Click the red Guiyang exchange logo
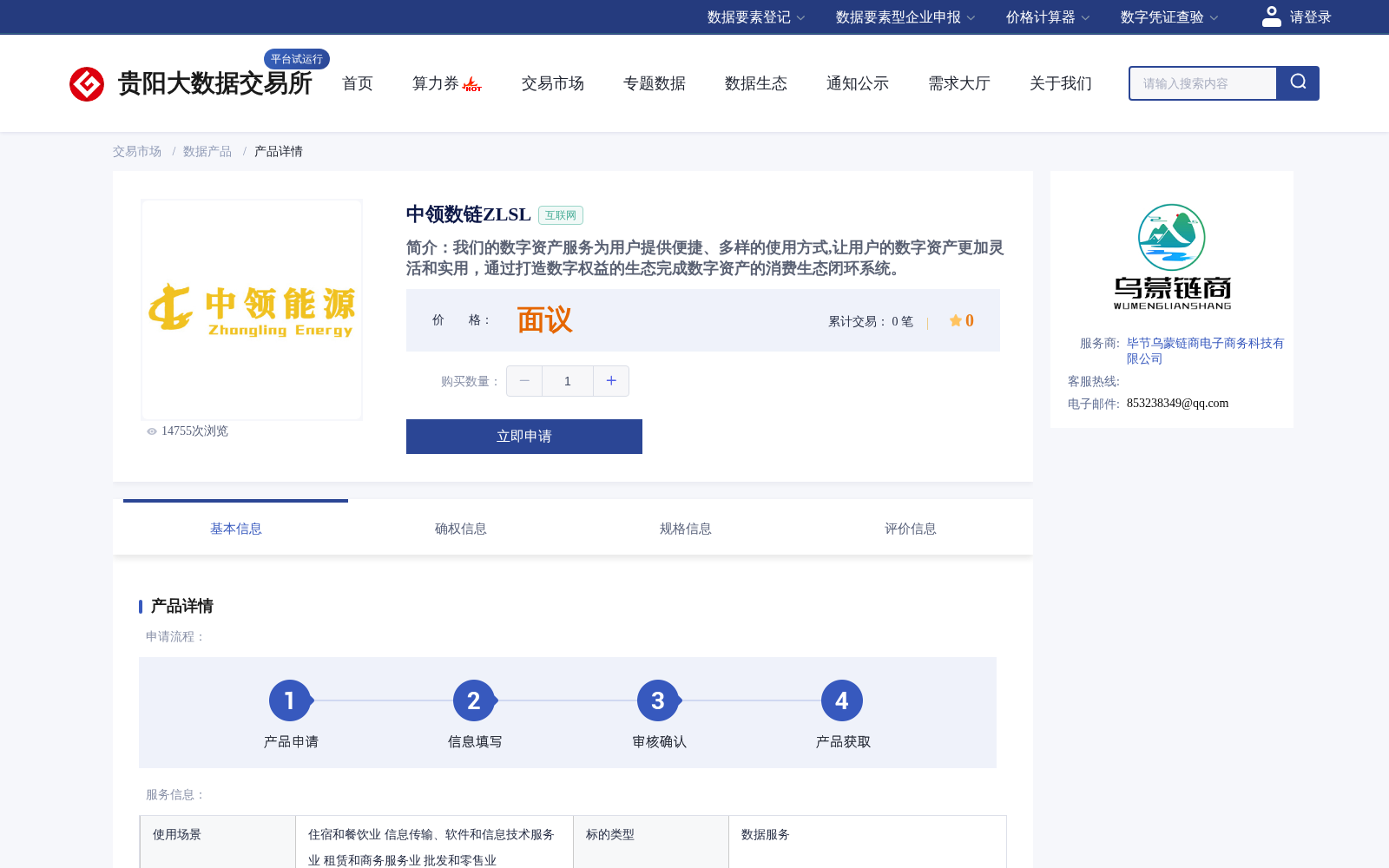The width and height of the screenshot is (1389, 868). pyautogui.click(x=87, y=84)
